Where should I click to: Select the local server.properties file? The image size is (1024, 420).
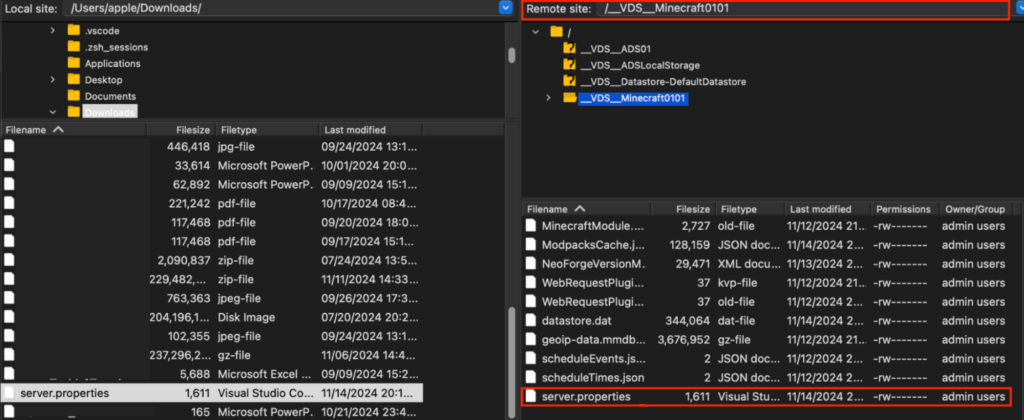64,393
